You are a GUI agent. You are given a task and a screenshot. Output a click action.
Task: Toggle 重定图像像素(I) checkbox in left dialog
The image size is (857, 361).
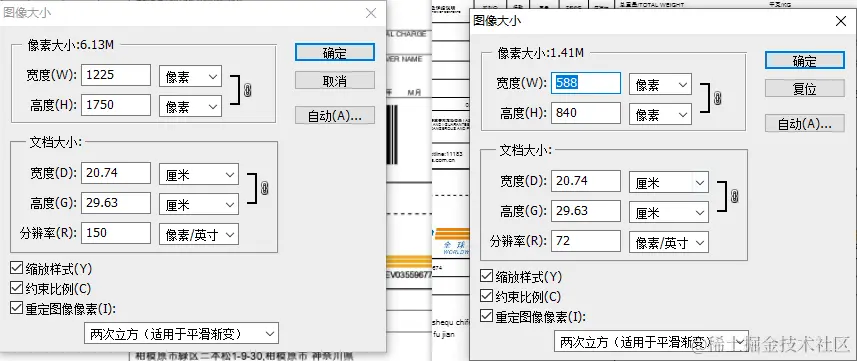(16, 308)
